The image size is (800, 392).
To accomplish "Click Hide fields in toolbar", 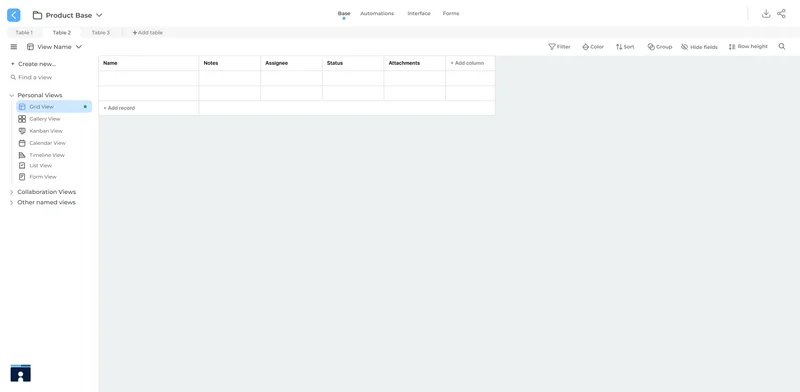I will 699,46.
